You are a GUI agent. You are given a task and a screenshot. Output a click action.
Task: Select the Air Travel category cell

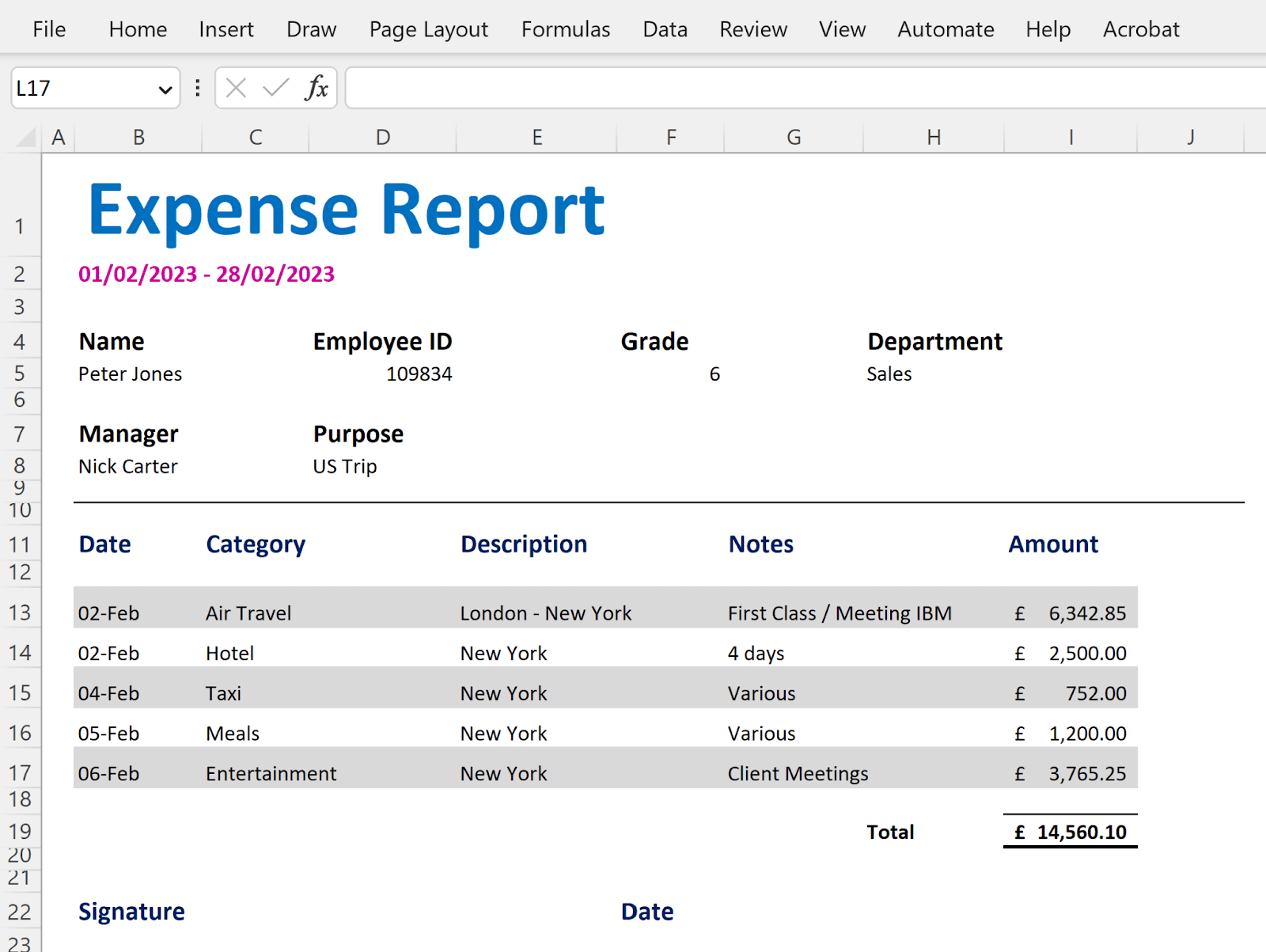coord(248,613)
